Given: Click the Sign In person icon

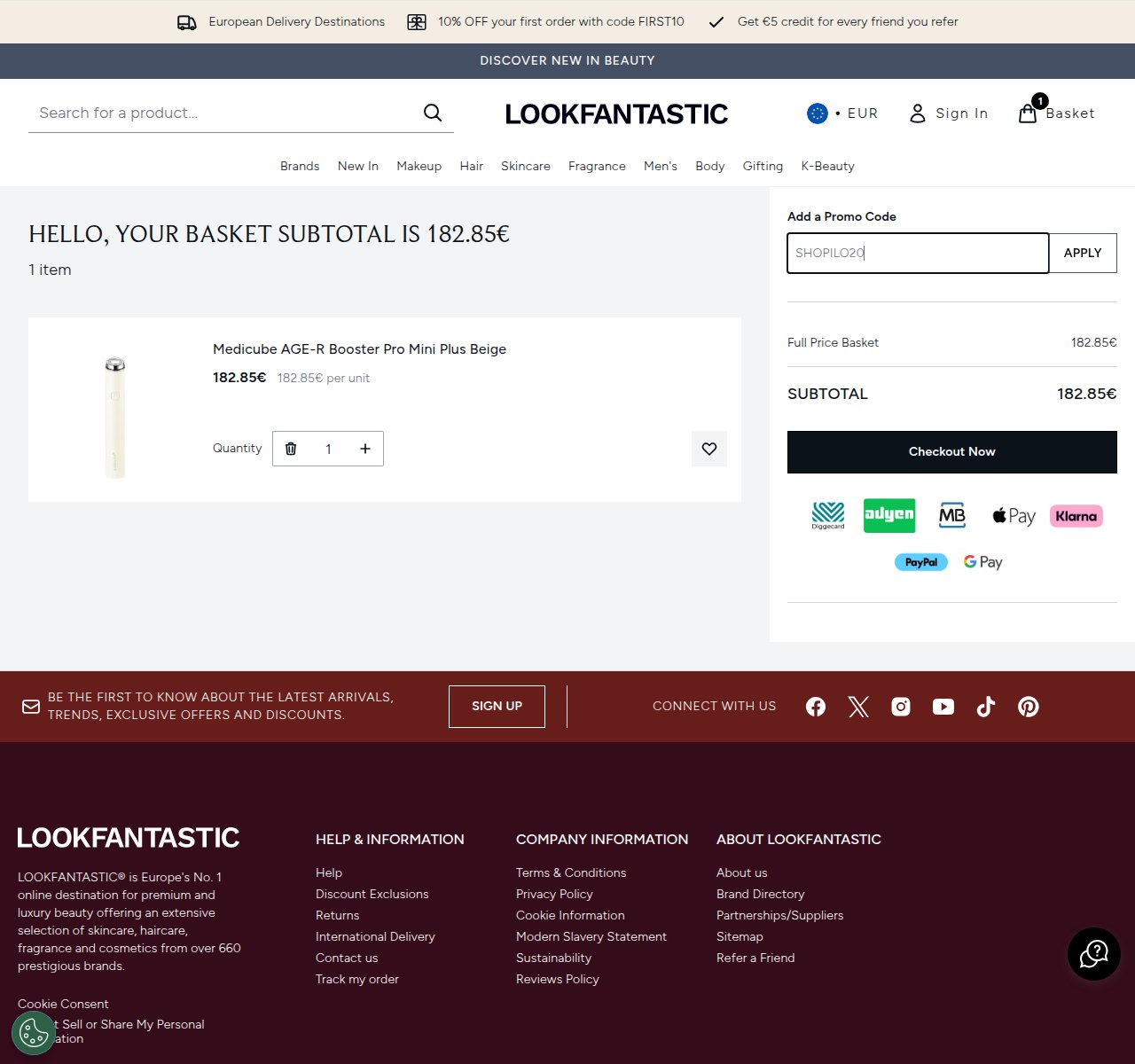Looking at the screenshot, I should tap(918, 113).
